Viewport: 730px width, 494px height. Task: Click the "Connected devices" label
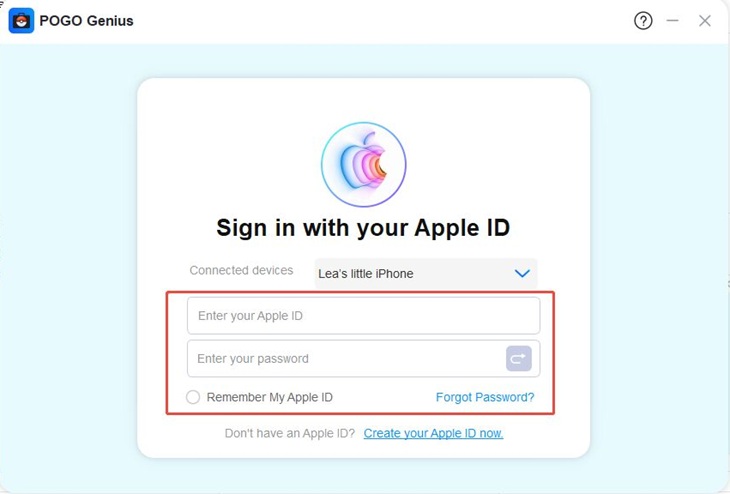click(241, 270)
